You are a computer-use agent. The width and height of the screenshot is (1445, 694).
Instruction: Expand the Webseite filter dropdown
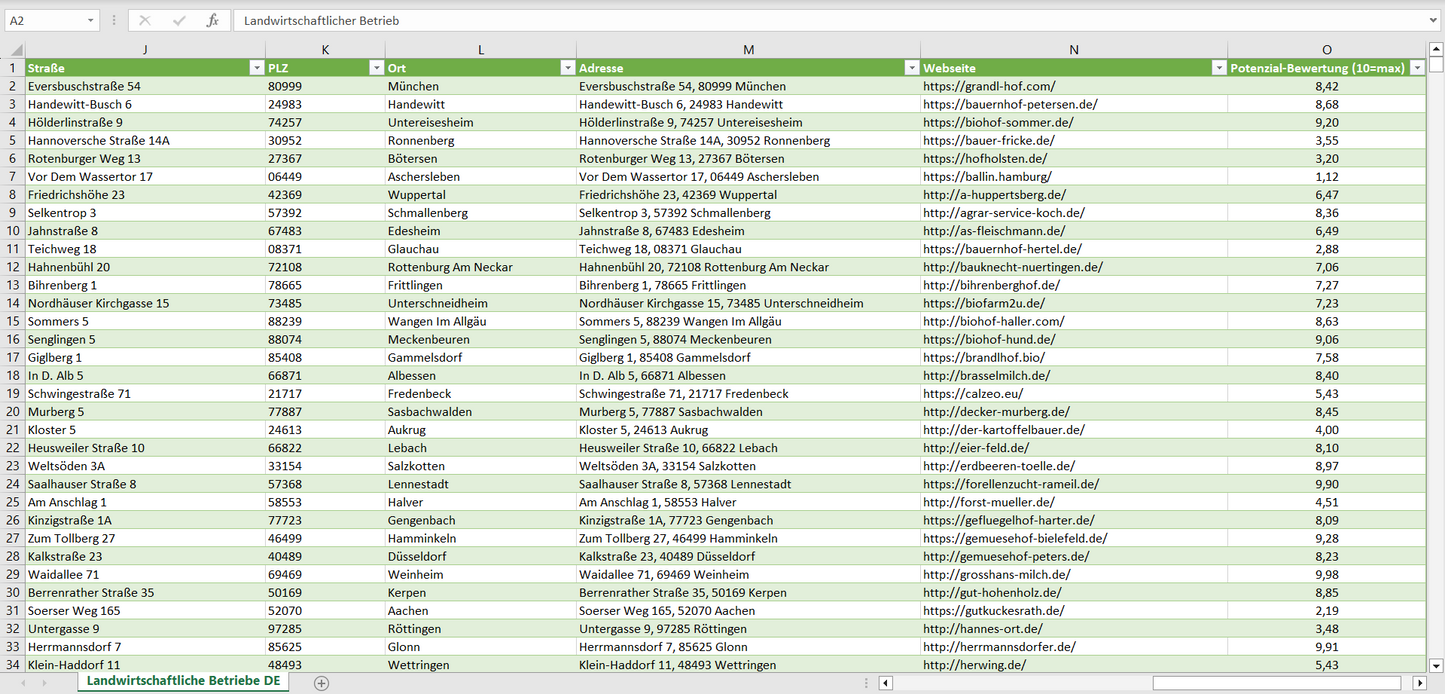point(1218,68)
